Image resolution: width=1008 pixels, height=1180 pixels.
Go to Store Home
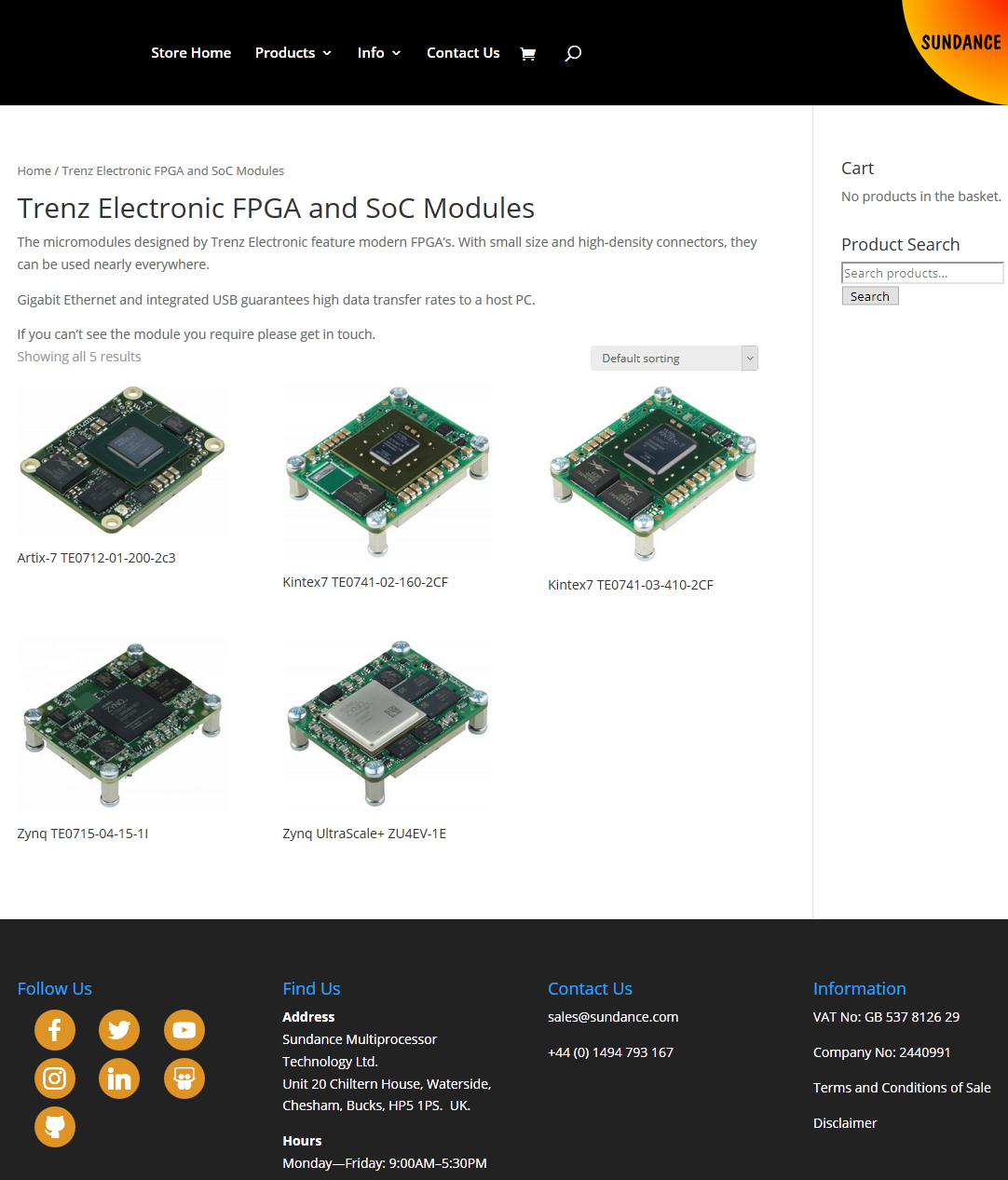tap(191, 53)
